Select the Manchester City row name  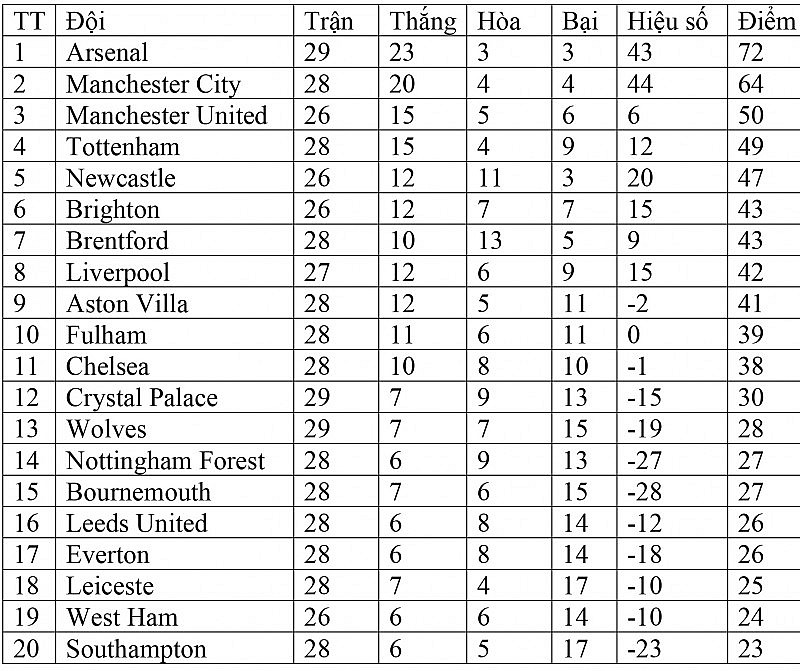[153, 84]
